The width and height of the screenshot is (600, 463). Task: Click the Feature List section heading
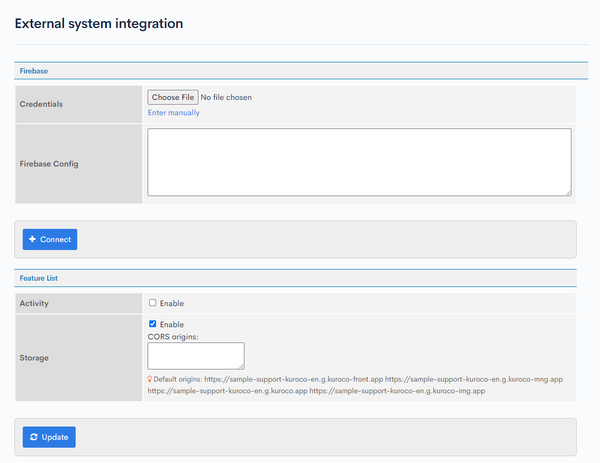(x=39, y=278)
